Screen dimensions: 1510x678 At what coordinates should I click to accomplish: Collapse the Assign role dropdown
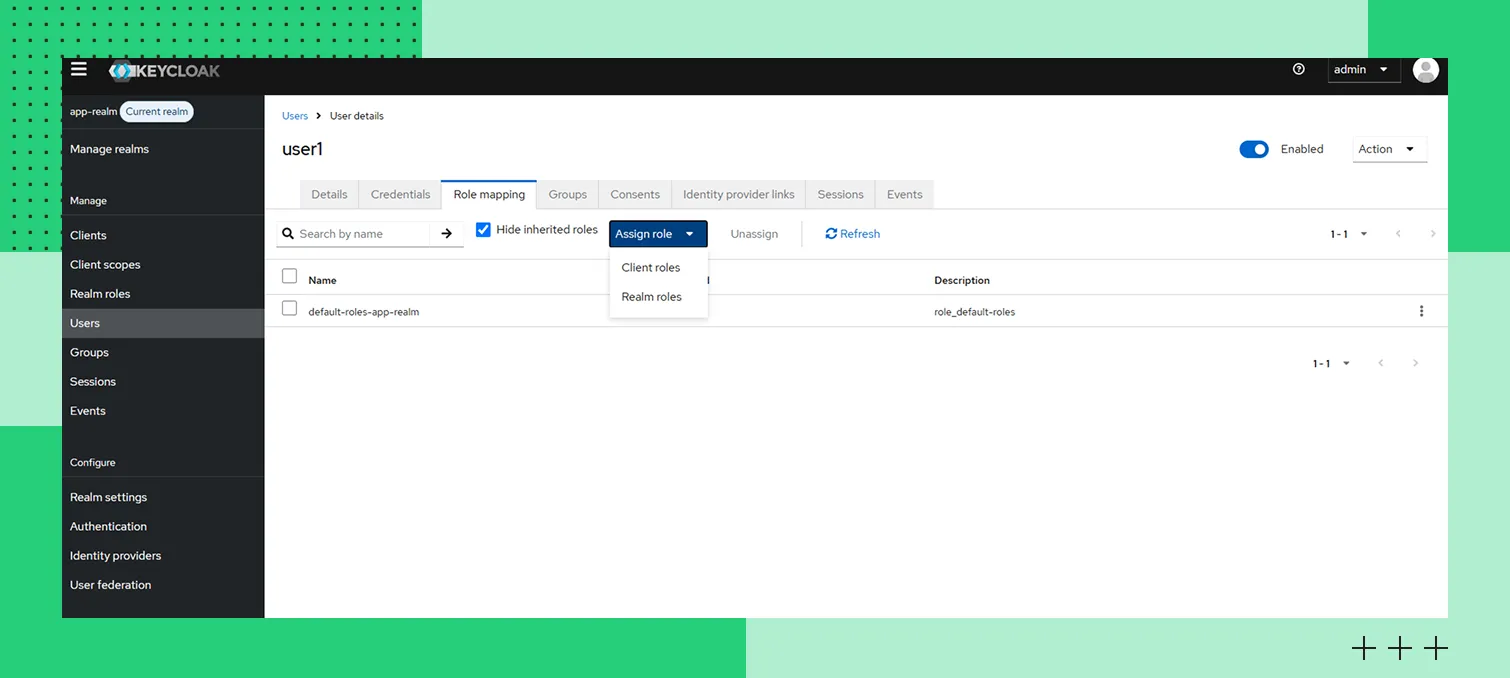point(657,234)
